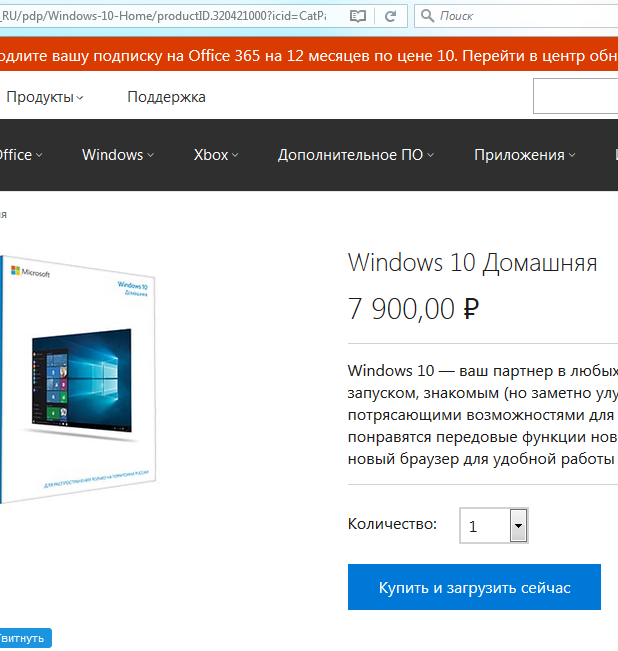The image size is (618, 651).
Task: Open the Дополнительное ПО menu
Action: click(x=356, y=155)
